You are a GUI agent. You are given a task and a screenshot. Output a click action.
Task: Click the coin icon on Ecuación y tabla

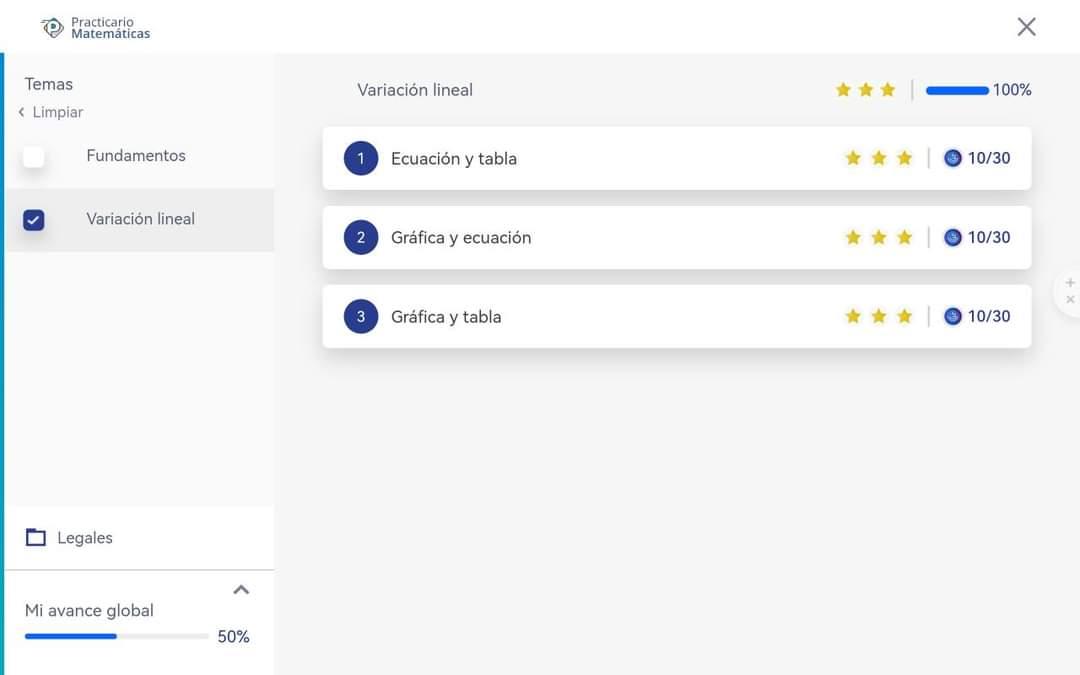952,158
